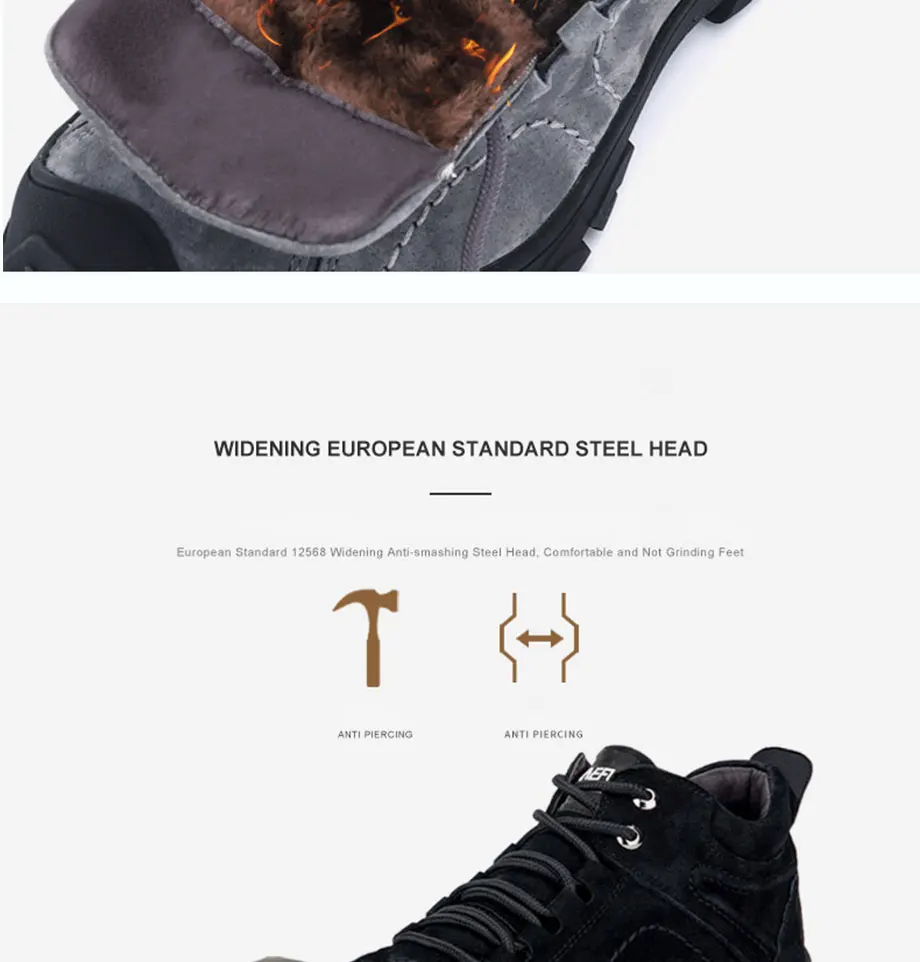Click the widening double-arrow bracket icon
Screen dimensions: 920x962
[539, 638]
